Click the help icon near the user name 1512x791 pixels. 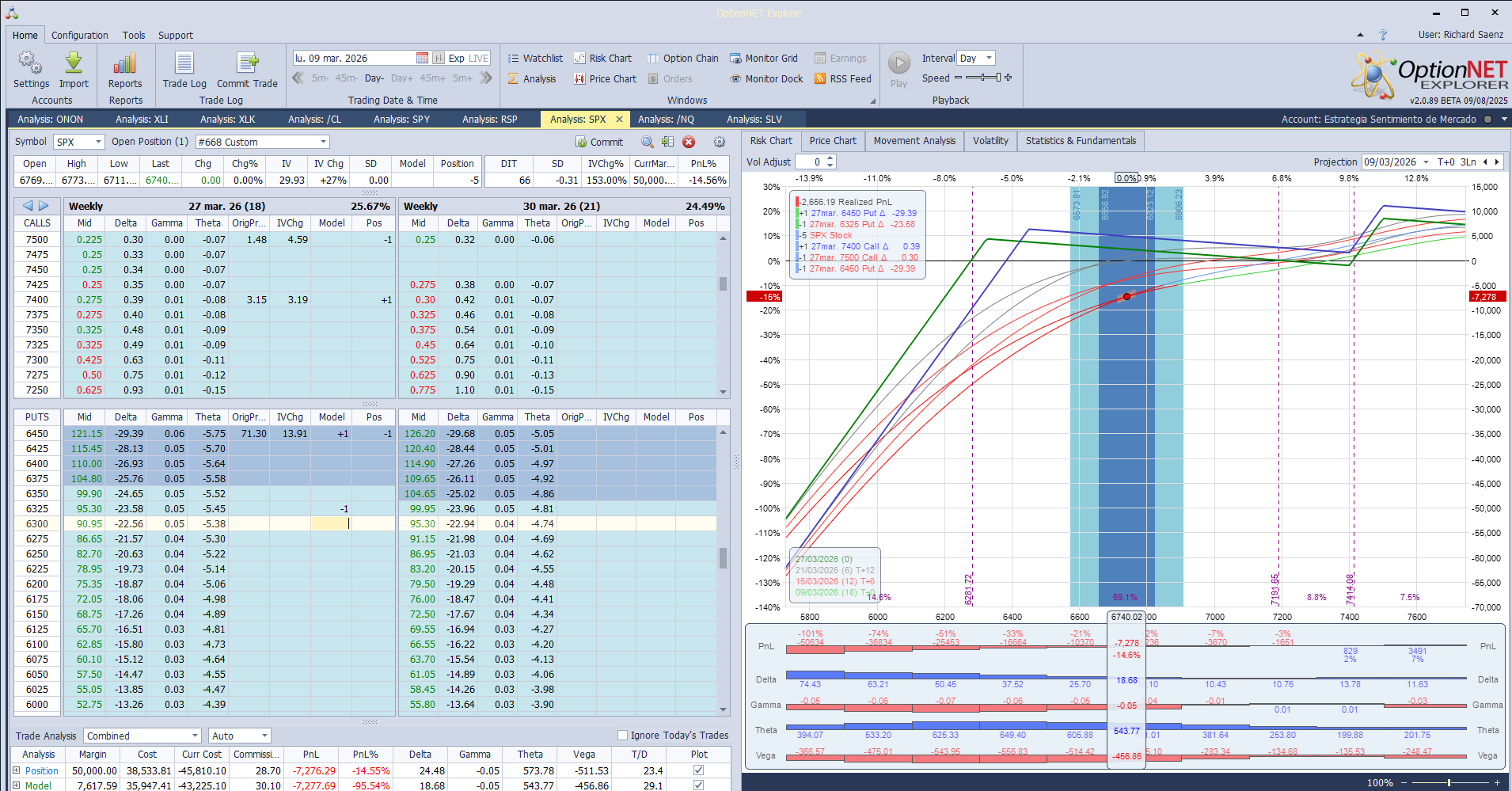(x=1383, y=35)
